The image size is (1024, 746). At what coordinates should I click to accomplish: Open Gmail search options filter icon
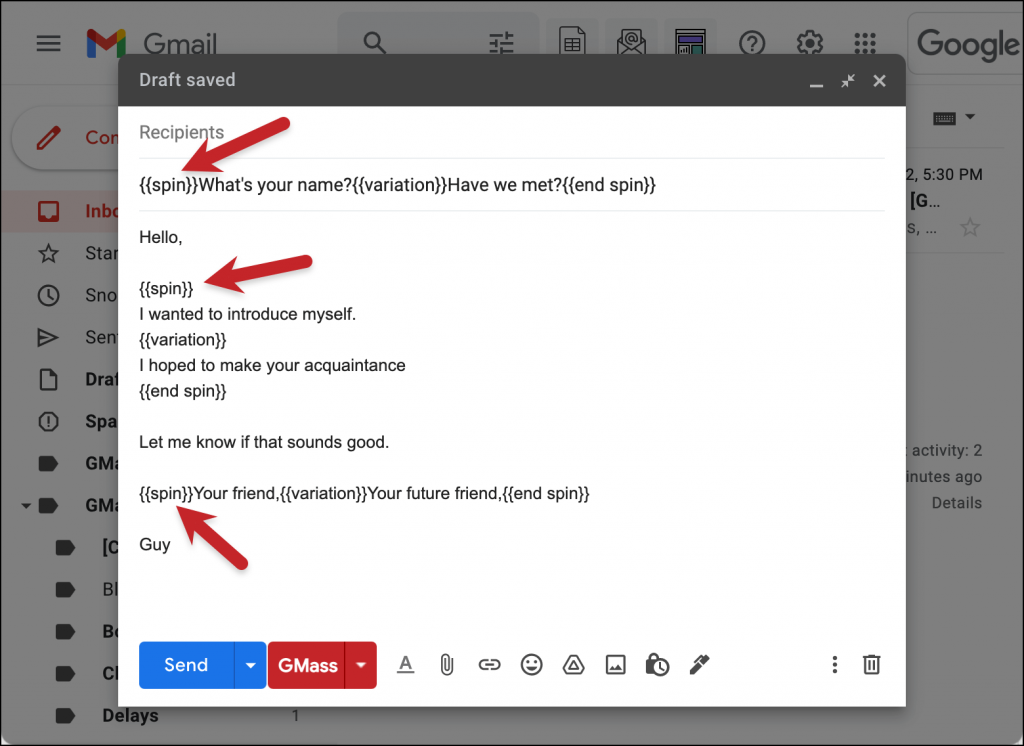point(501,43)
